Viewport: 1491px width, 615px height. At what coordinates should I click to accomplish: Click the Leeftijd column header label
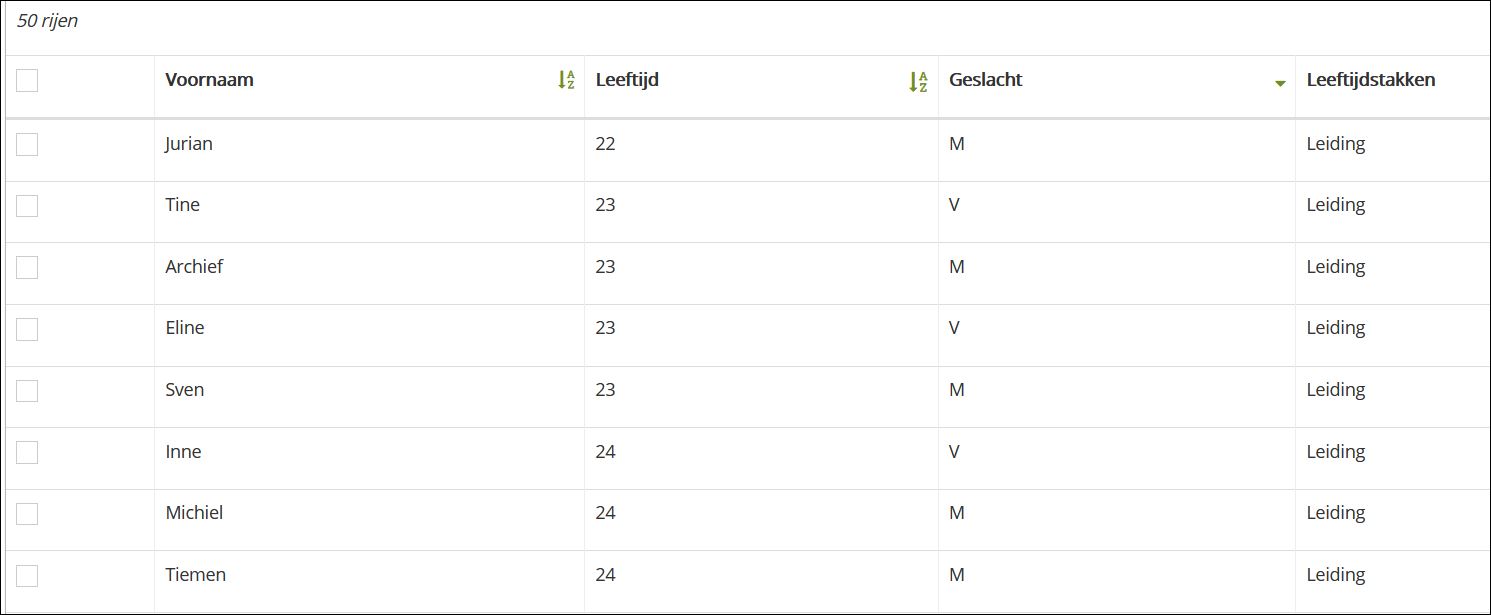pos(627,80)
